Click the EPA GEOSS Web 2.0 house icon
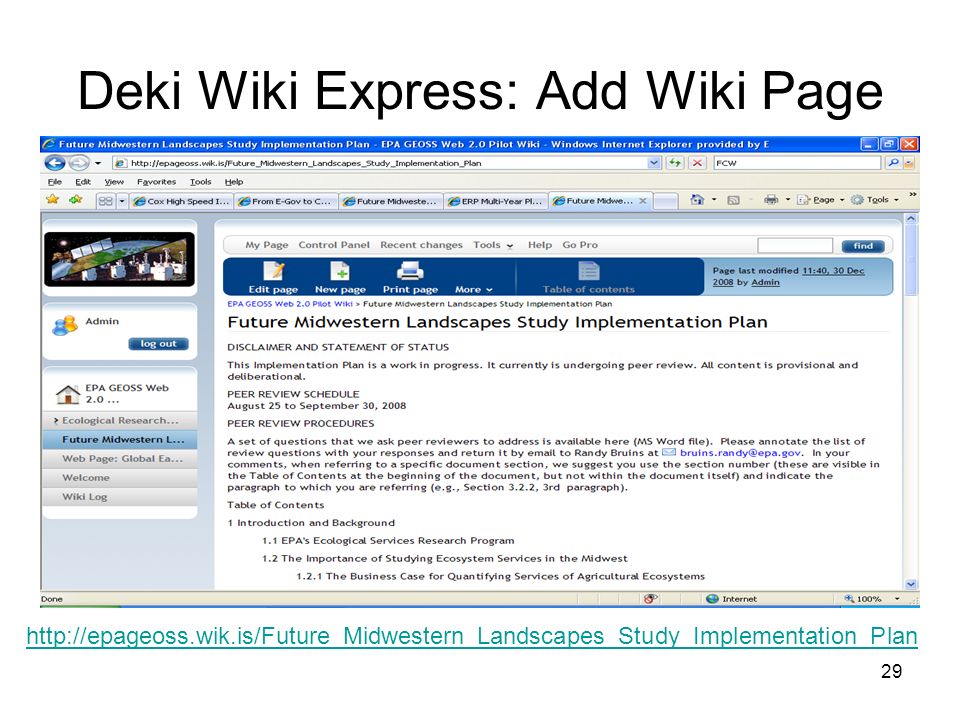 [x=67, y=394]
